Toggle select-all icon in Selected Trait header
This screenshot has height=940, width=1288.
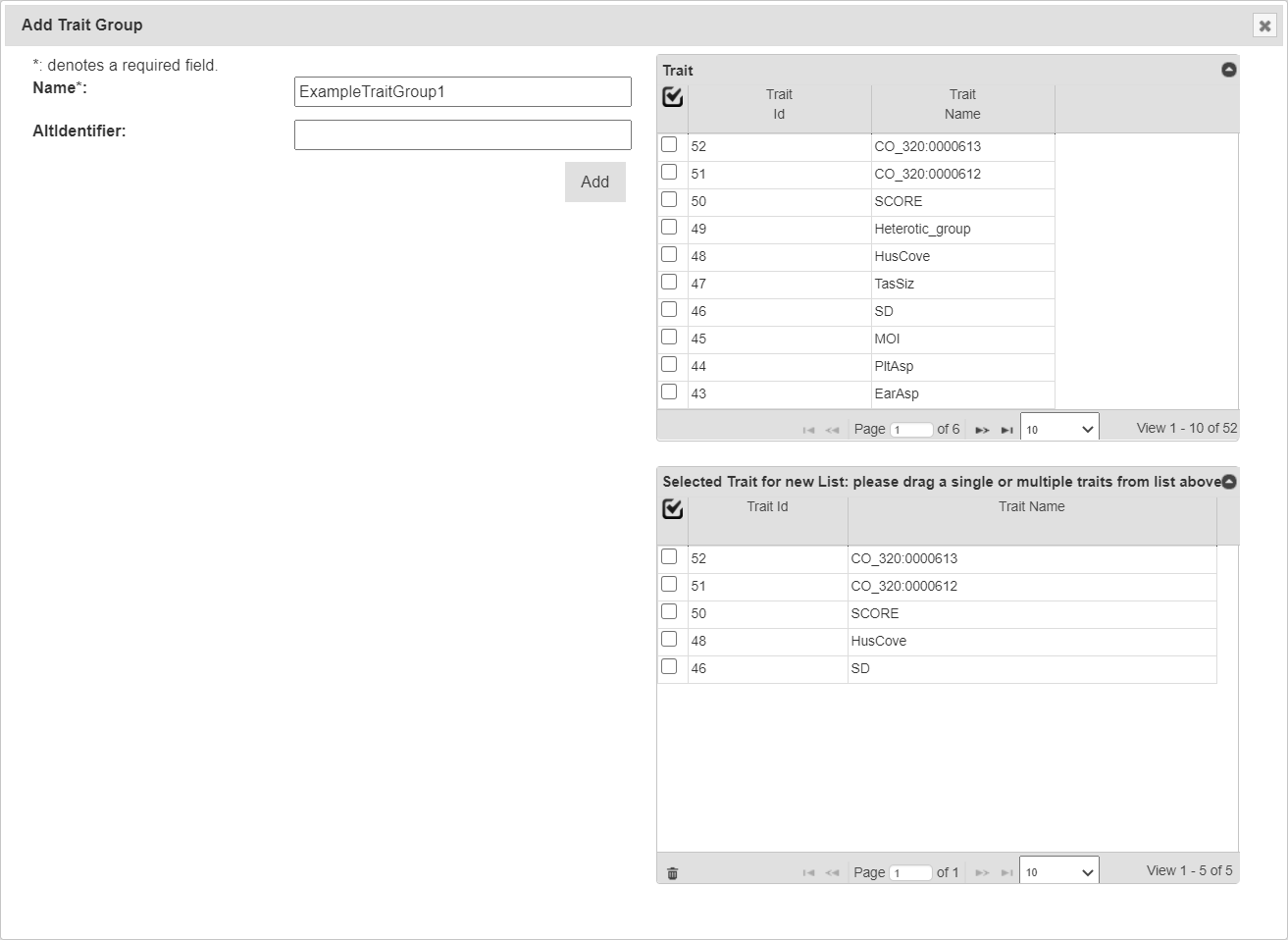click(x=673, y=509)
